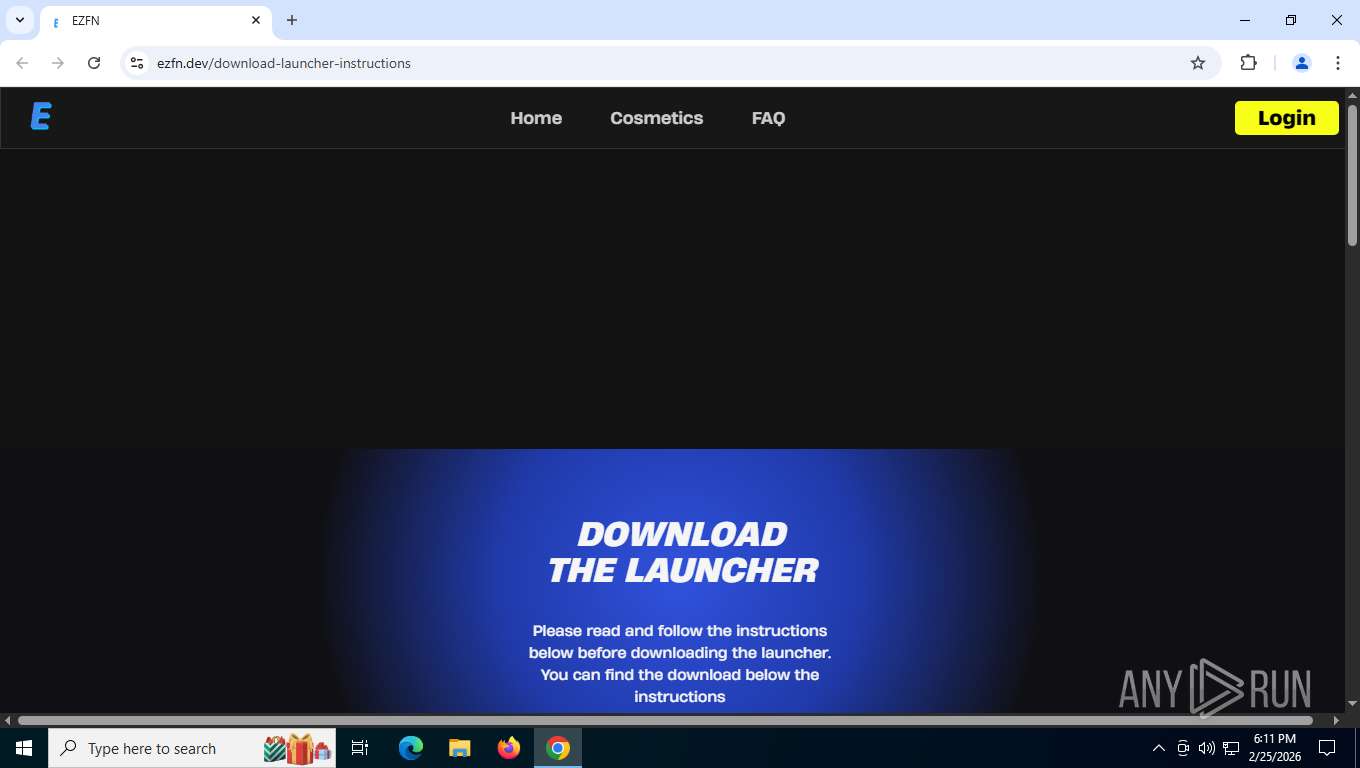Screen dimensions: 1360x768
Task: Open a new tab
Action: pos(292,20)
